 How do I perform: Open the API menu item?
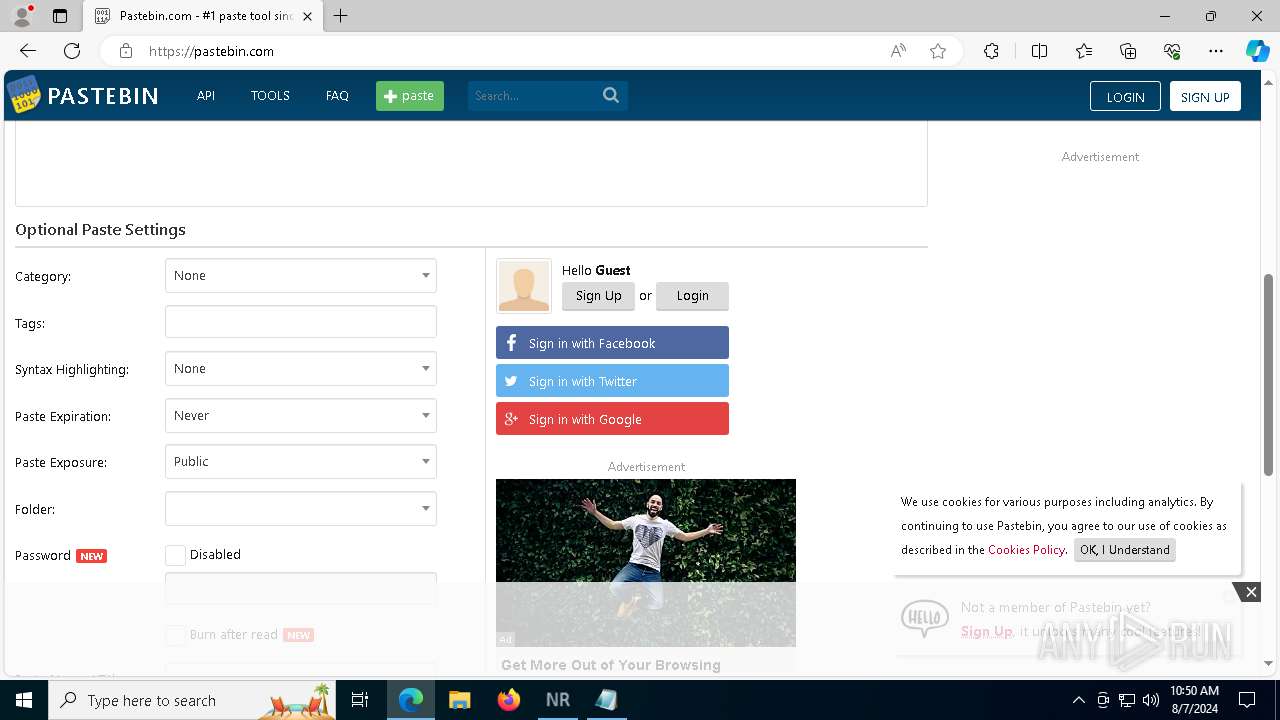click(x=206, y=96)
